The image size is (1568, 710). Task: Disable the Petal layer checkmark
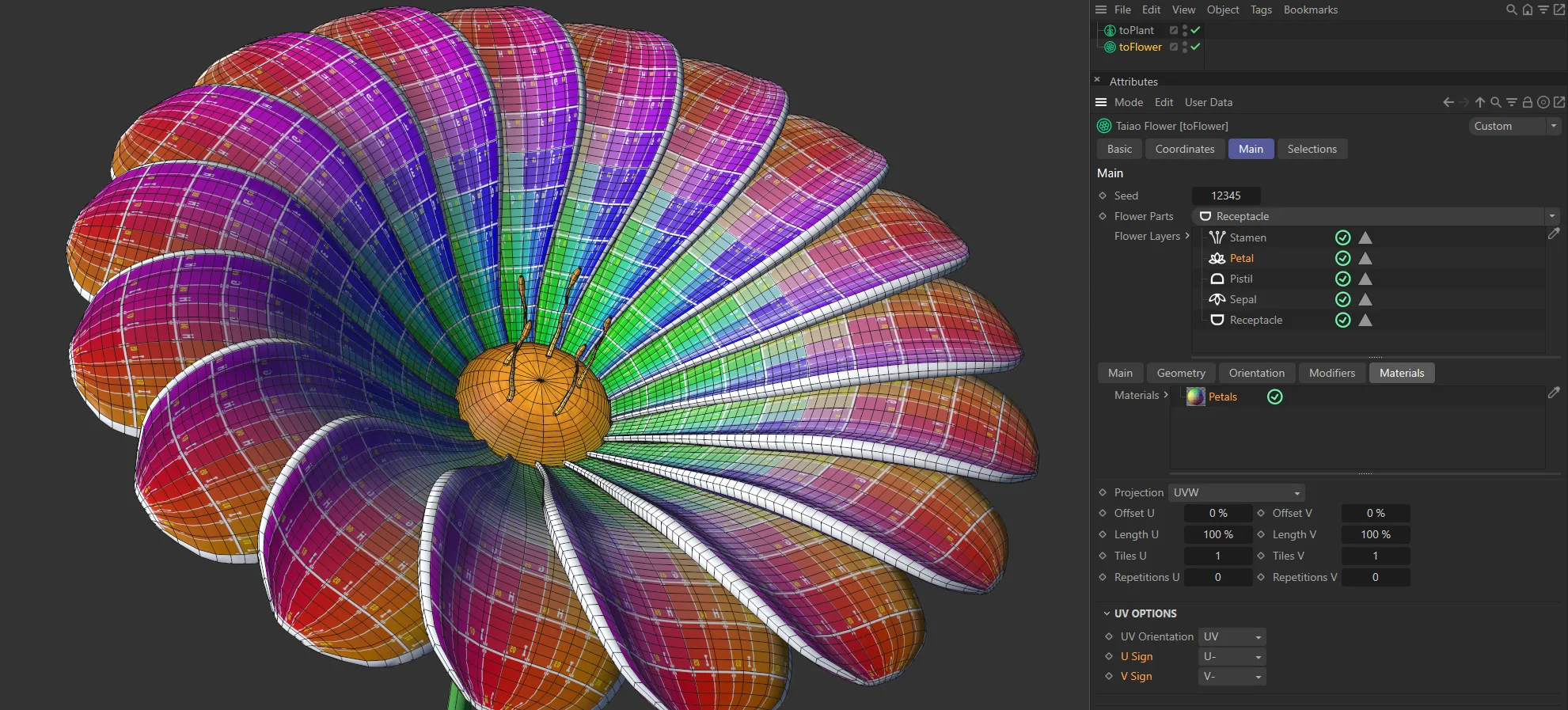[1342, 258]
